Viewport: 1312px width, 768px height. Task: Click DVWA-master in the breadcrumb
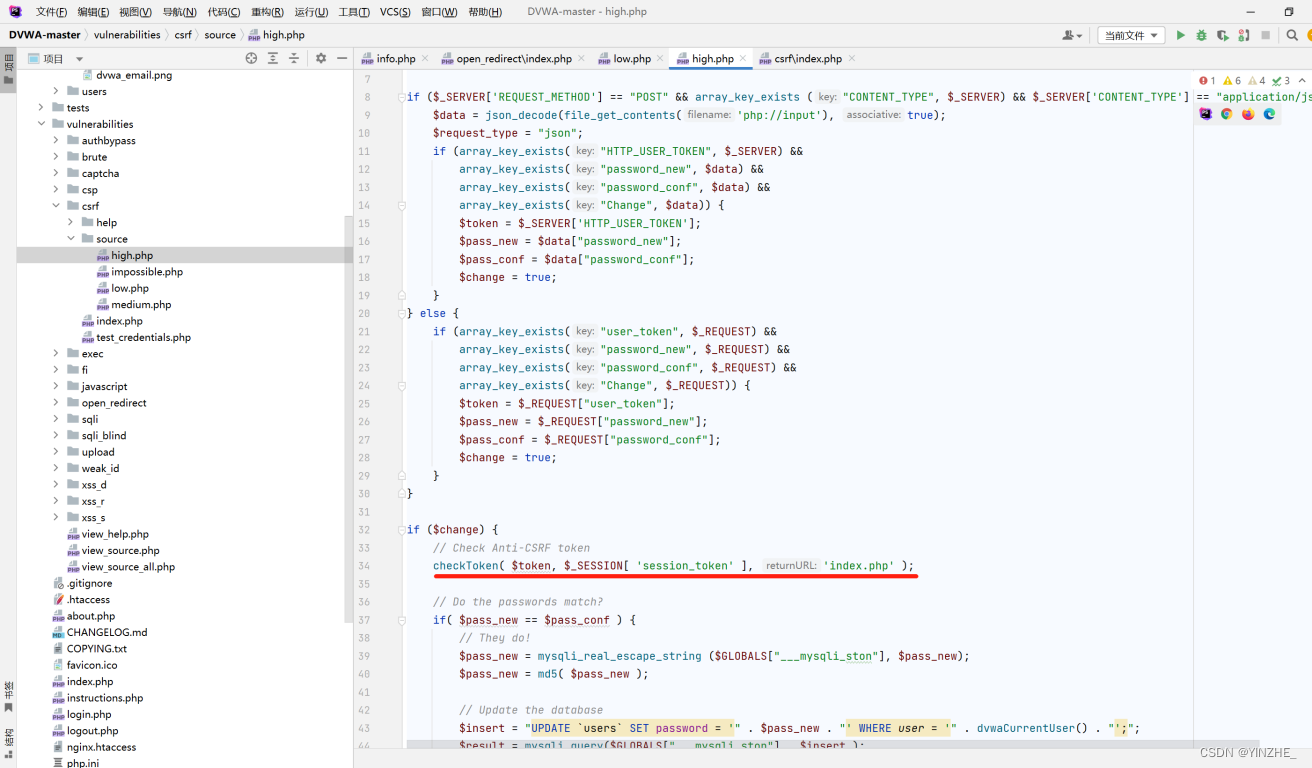click(x=45, y=35)
